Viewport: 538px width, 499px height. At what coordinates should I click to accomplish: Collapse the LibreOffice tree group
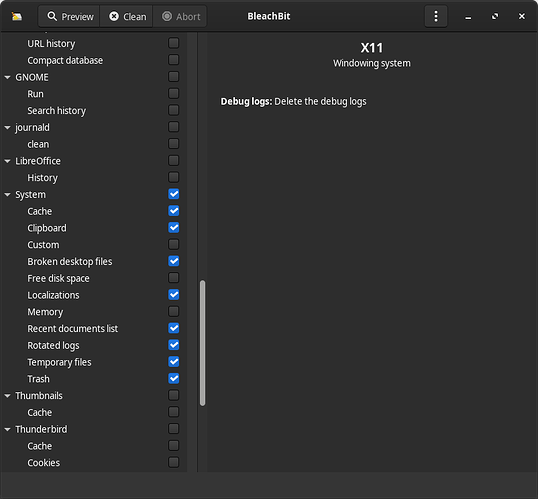coord(8,161)
